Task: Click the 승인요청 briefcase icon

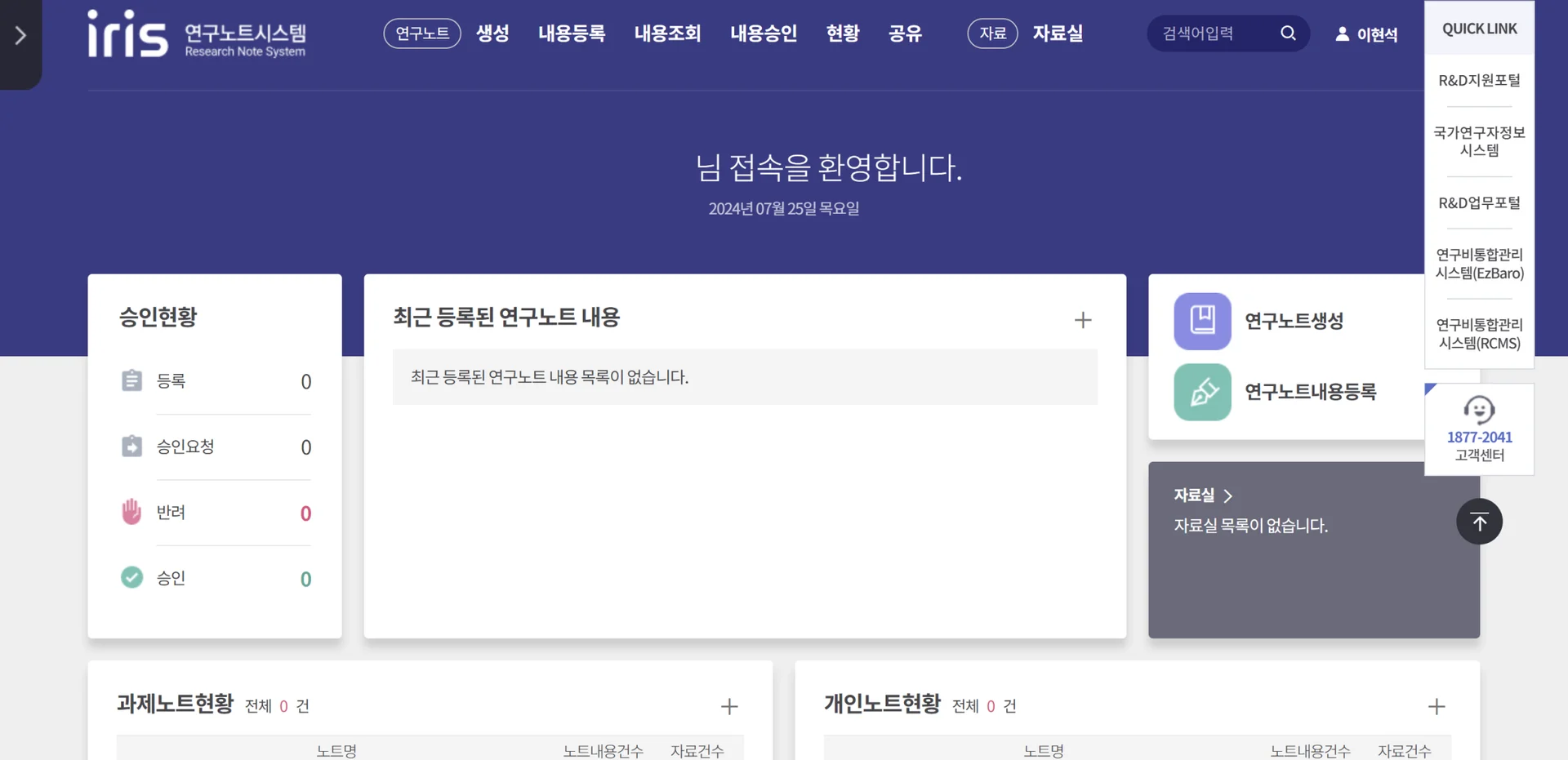Action: 131,446
